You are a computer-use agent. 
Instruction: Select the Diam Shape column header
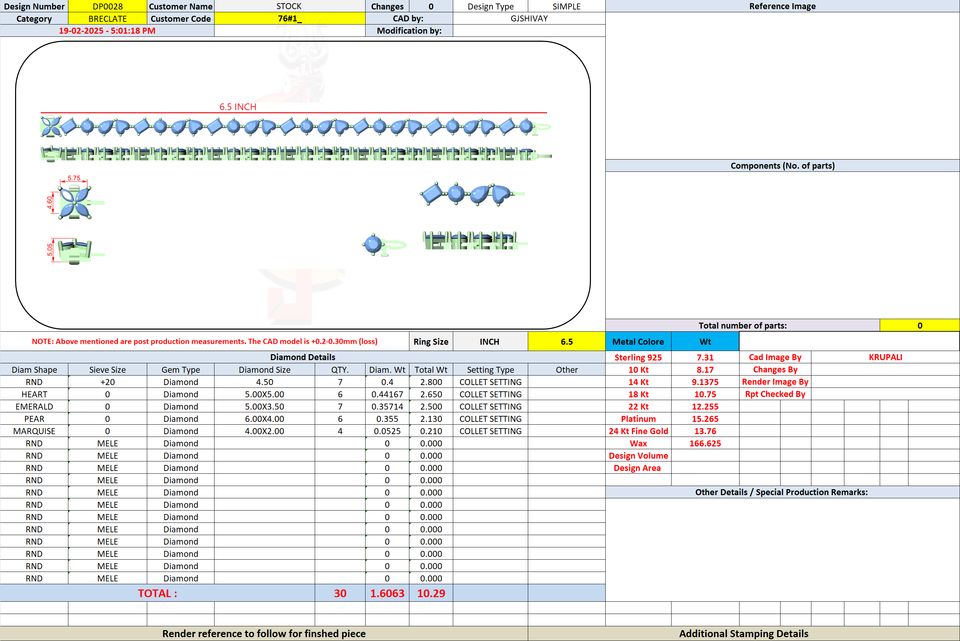[x=34, y=370]
